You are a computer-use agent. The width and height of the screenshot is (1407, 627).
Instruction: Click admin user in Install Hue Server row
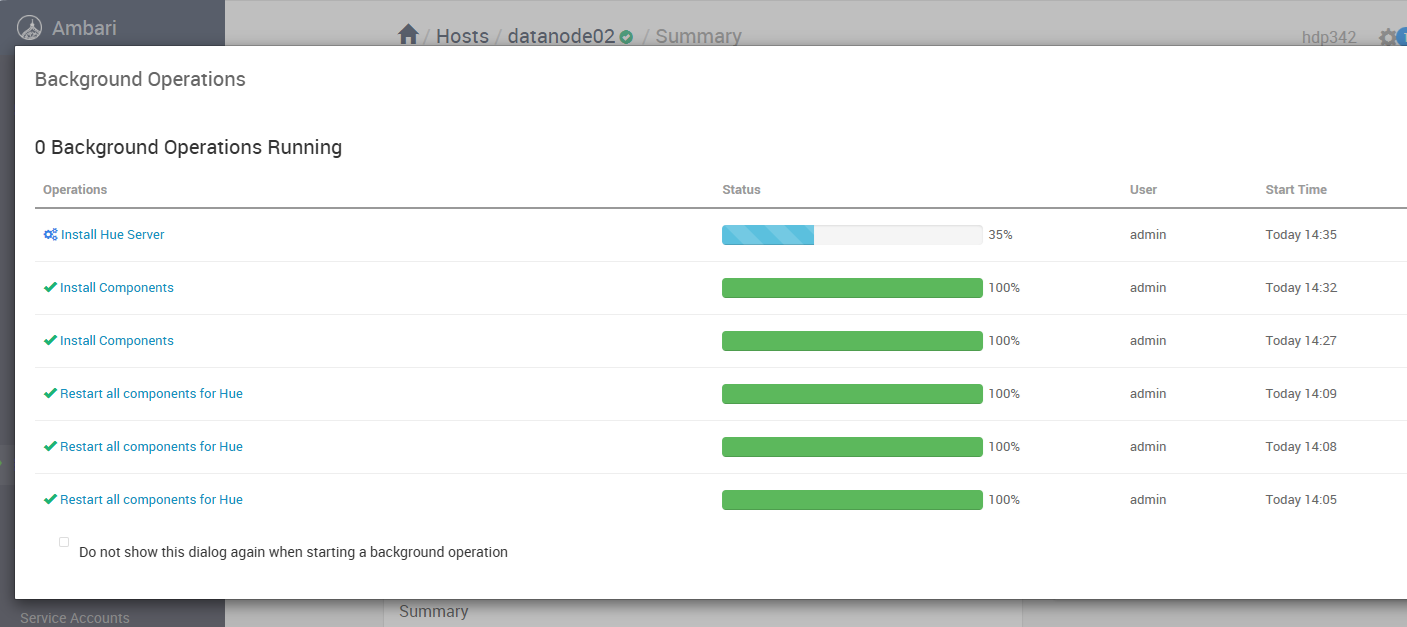pos(1148,235)
